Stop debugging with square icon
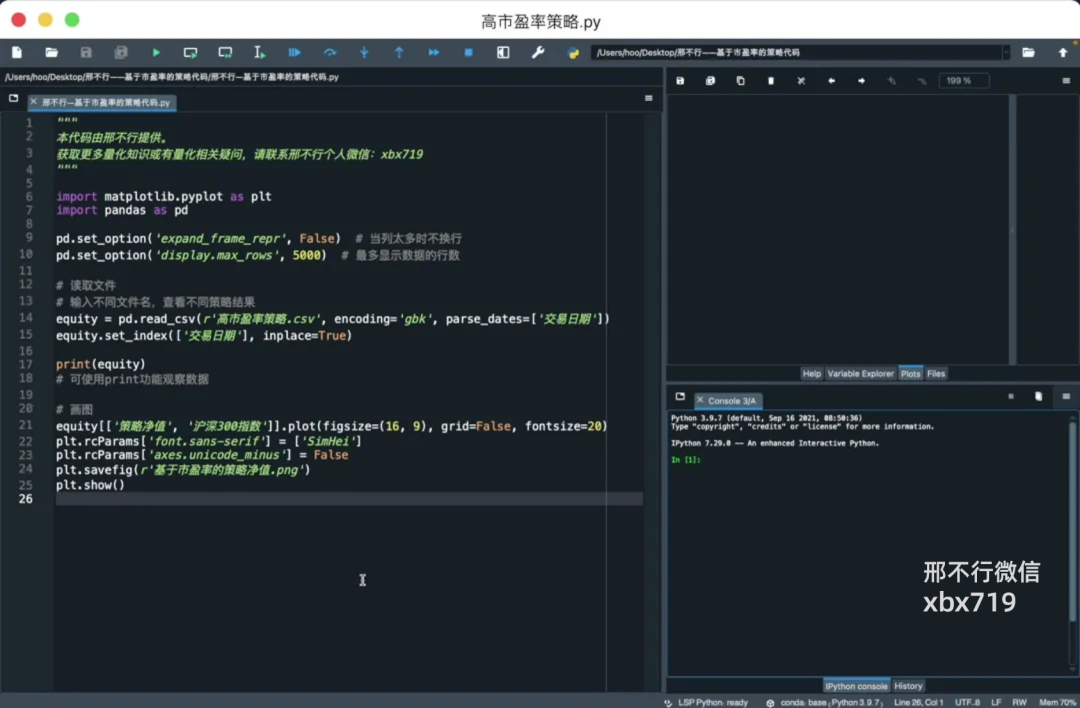Screen dimensions: 1080x708 [468, 52]
